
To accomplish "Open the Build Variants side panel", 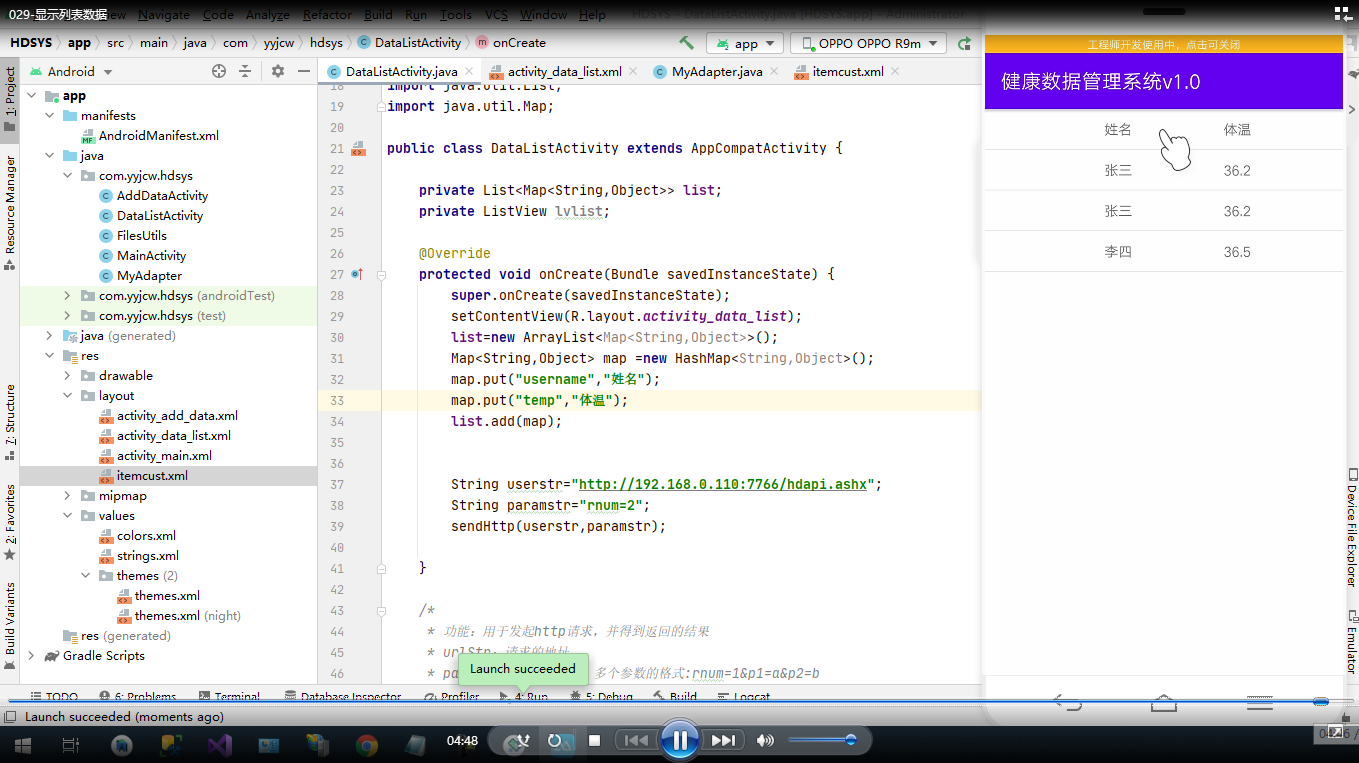I will coord(10,625).
